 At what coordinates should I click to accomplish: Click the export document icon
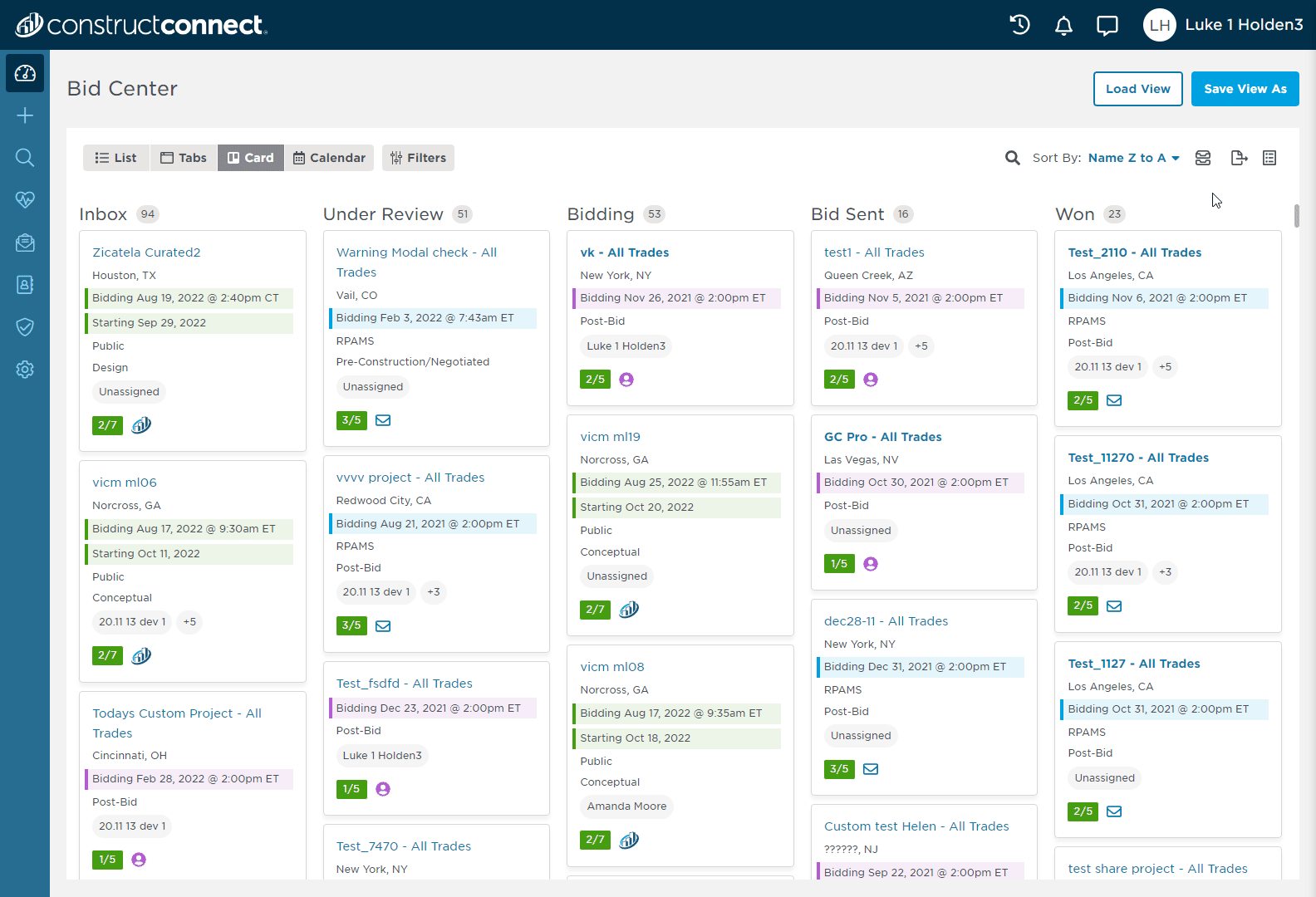(x=1239, y=158)
